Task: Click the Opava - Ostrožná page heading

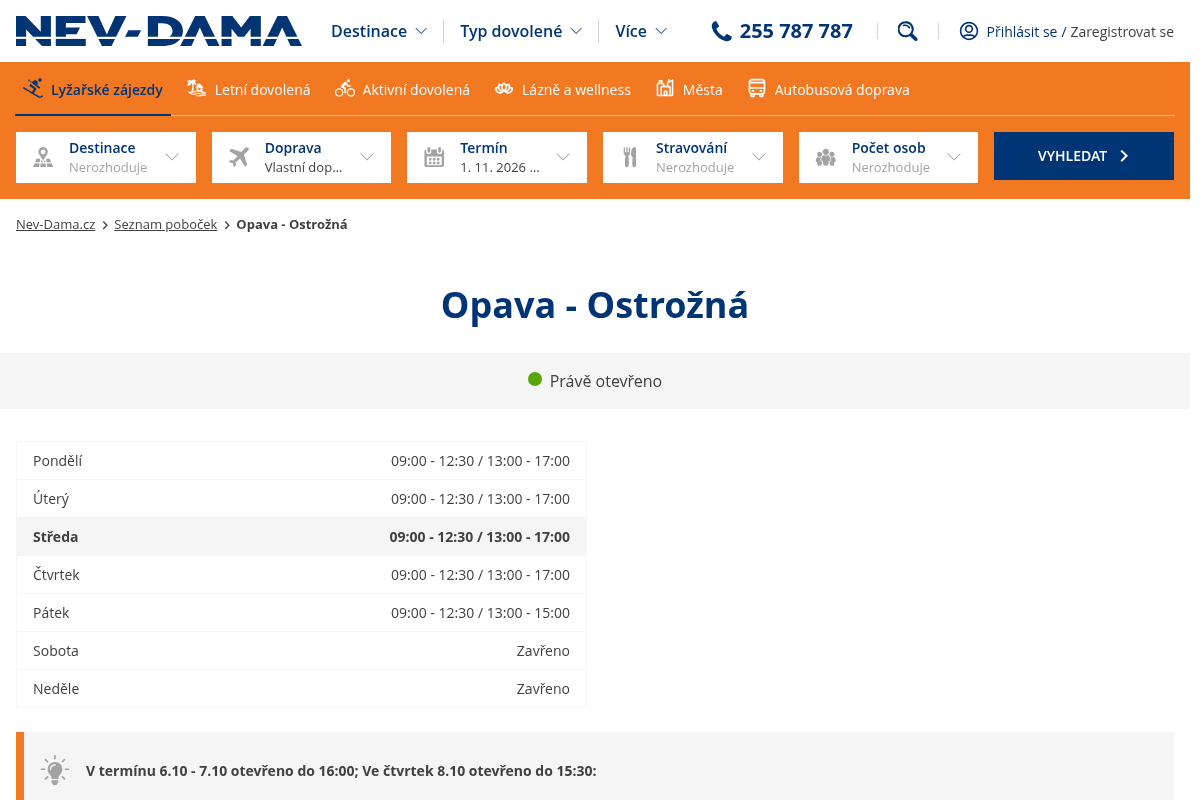Action: 595,305
